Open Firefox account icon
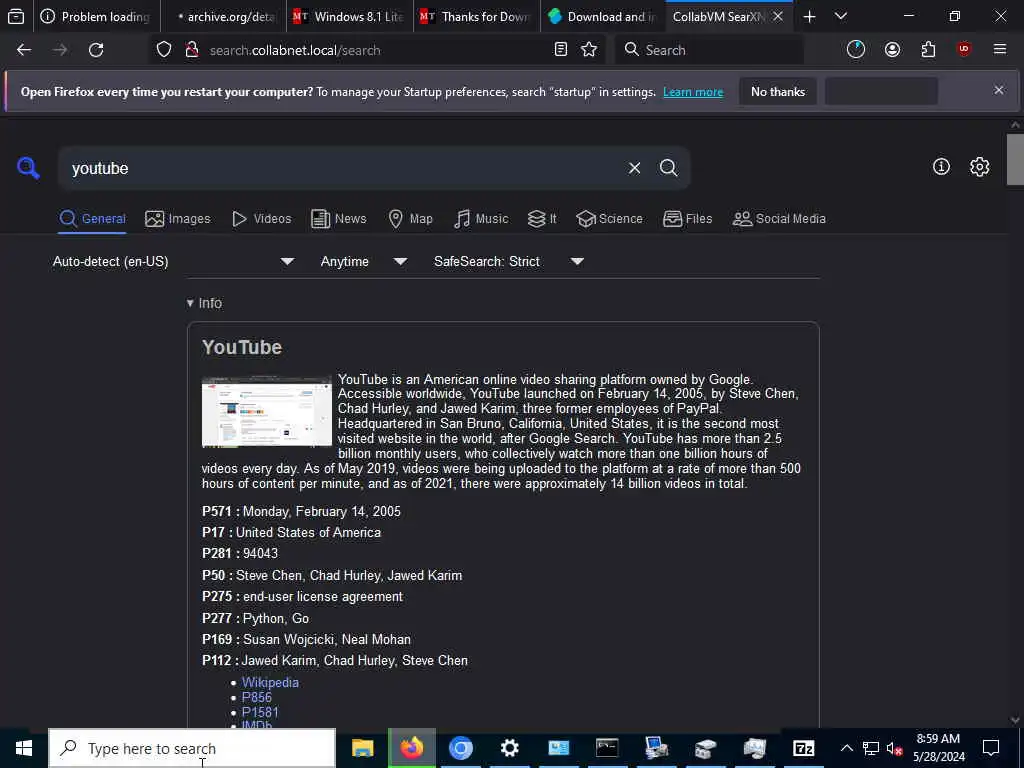Screen dimensions: 1024x768 (892, 50)
